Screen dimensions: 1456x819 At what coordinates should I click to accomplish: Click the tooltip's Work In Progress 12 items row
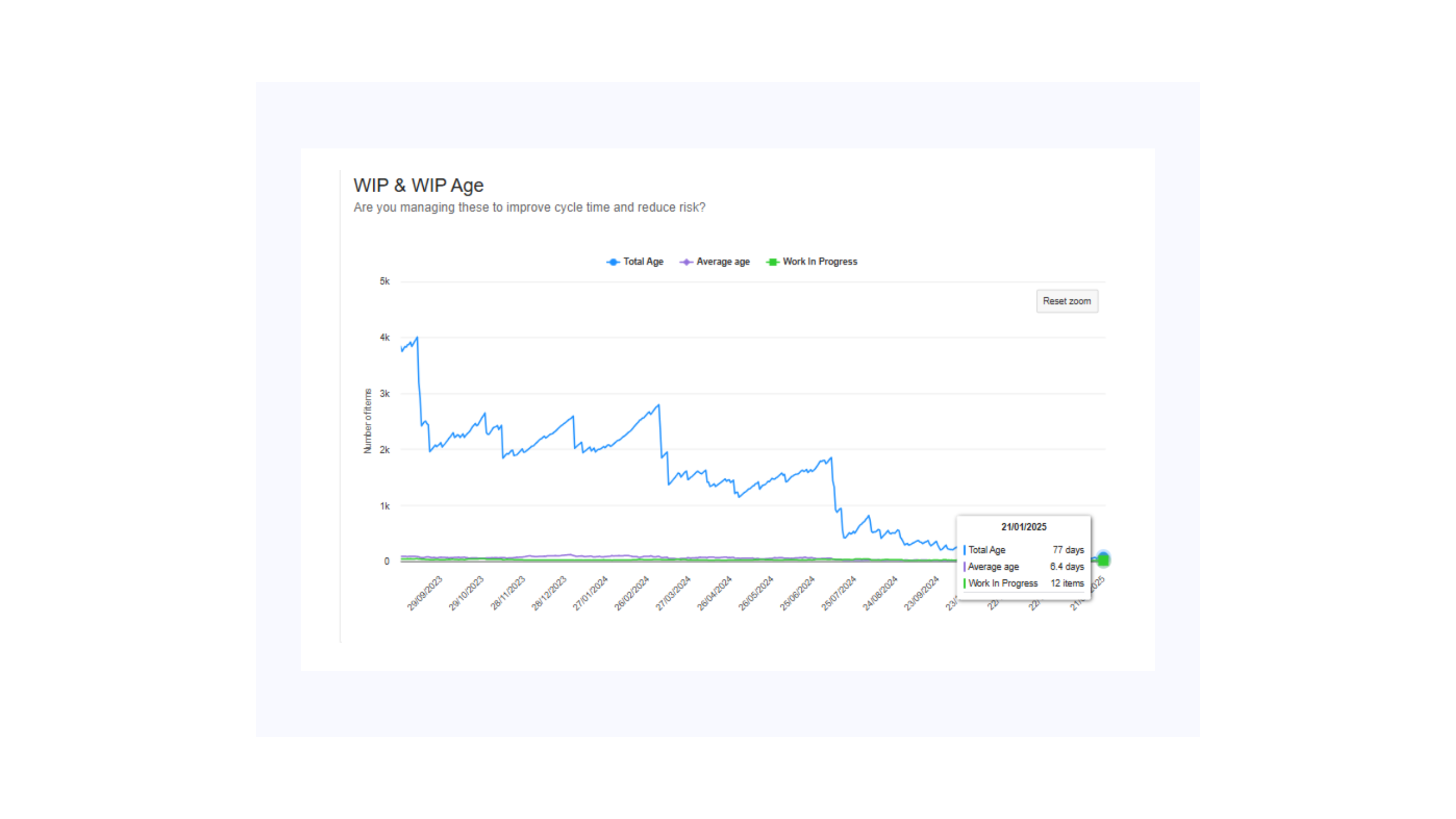pos(1023,583)
